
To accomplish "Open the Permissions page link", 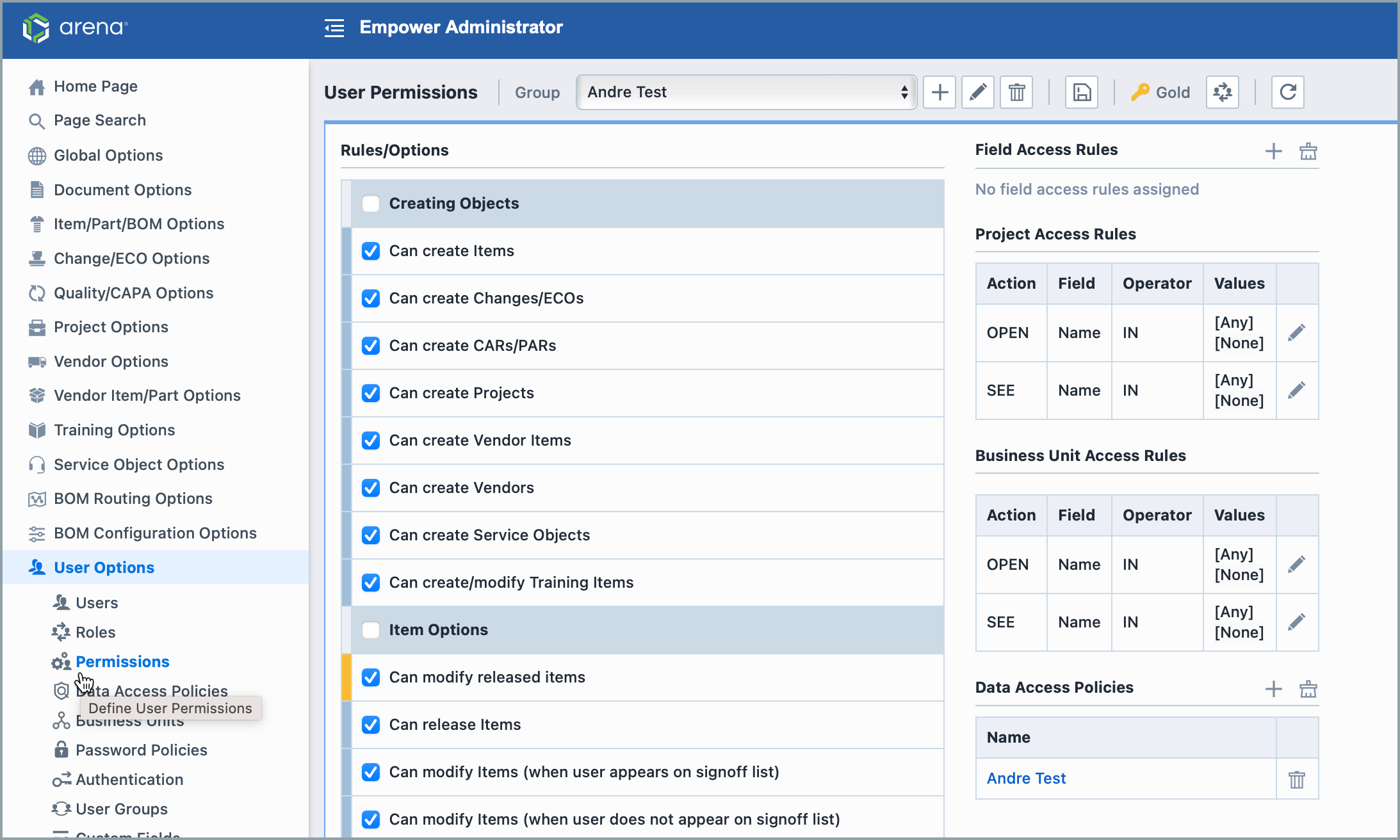I will pos(122,661).
